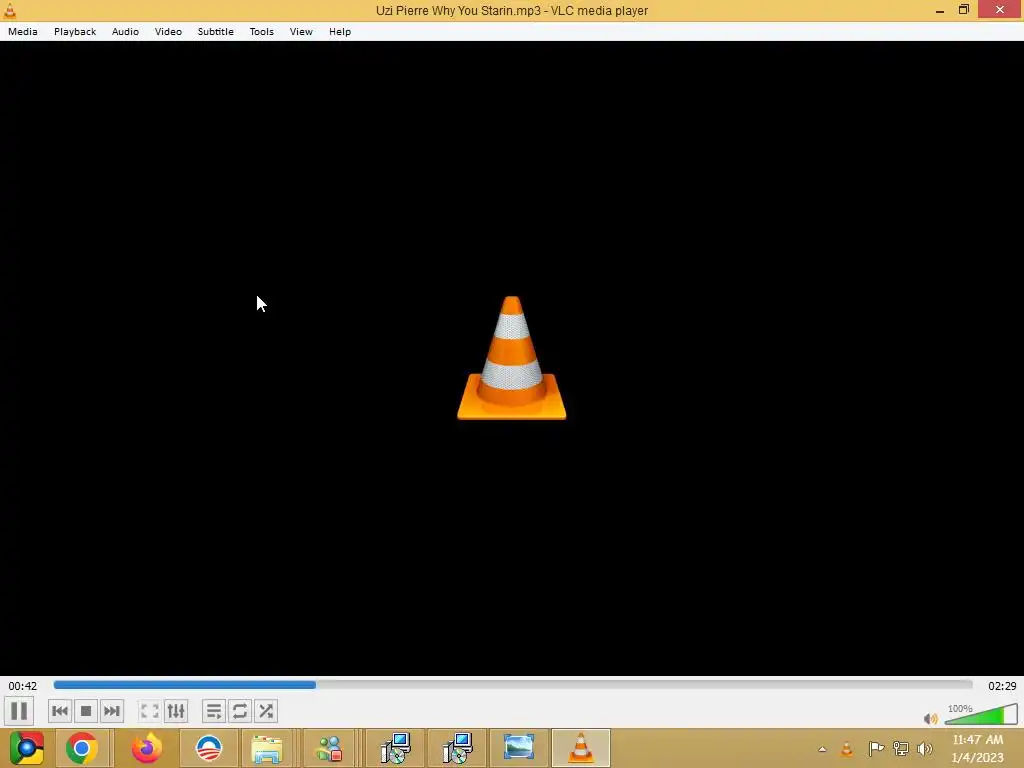Open the red-white-blue circle taskbar app
Image resolution: width=1024 pixels, height=768 pixels.
(209, 748)
